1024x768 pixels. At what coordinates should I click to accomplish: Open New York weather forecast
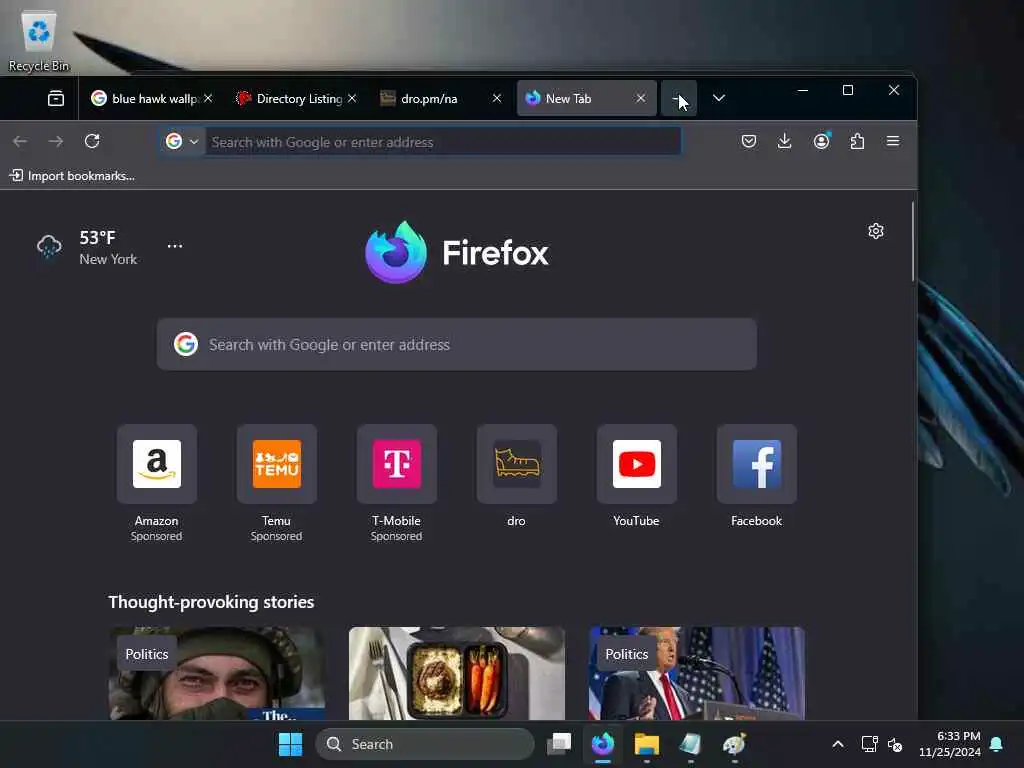pyautogui.click(x=88, y=248)
